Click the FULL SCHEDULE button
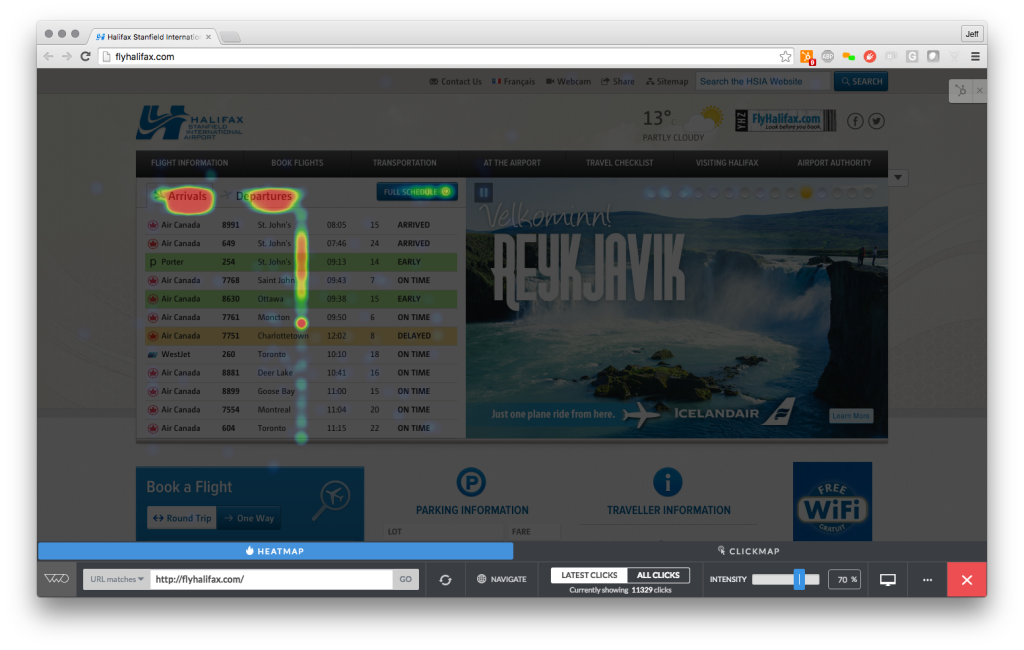The height and width of the screenshot is (650, 1024). click(417, 192)
